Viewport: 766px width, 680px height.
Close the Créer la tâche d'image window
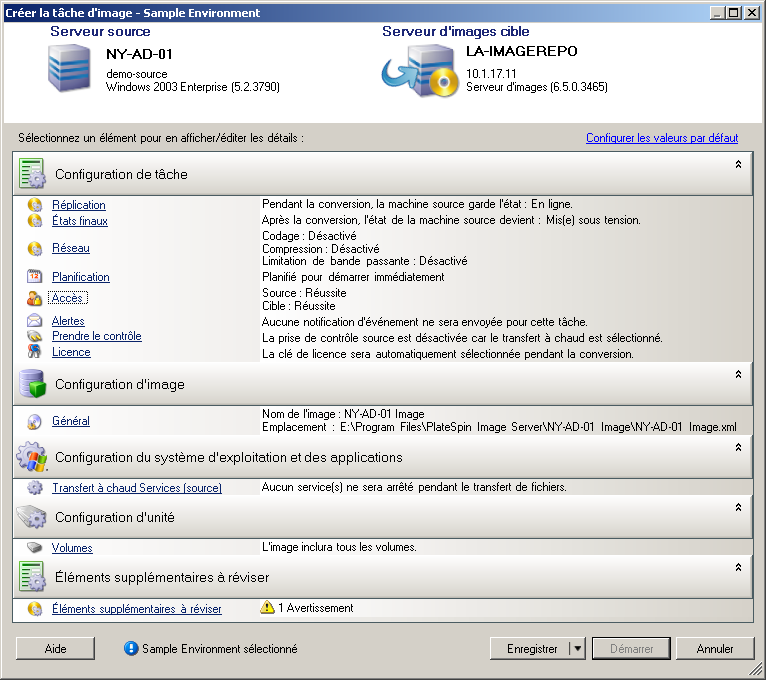click(752, 13)
